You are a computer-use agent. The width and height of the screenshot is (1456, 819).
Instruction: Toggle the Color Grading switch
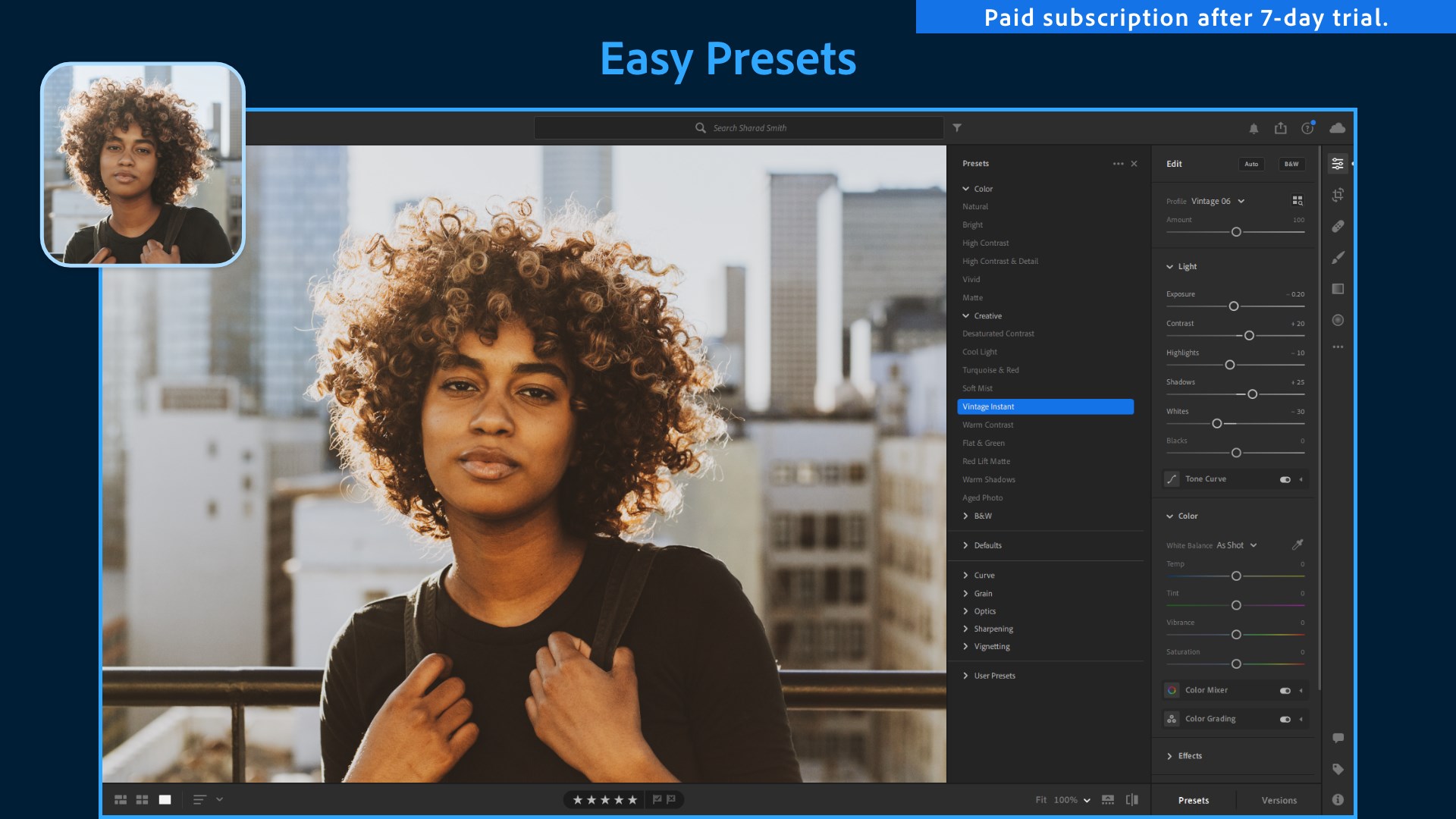pyautogui.click(x=1285, y=719)
